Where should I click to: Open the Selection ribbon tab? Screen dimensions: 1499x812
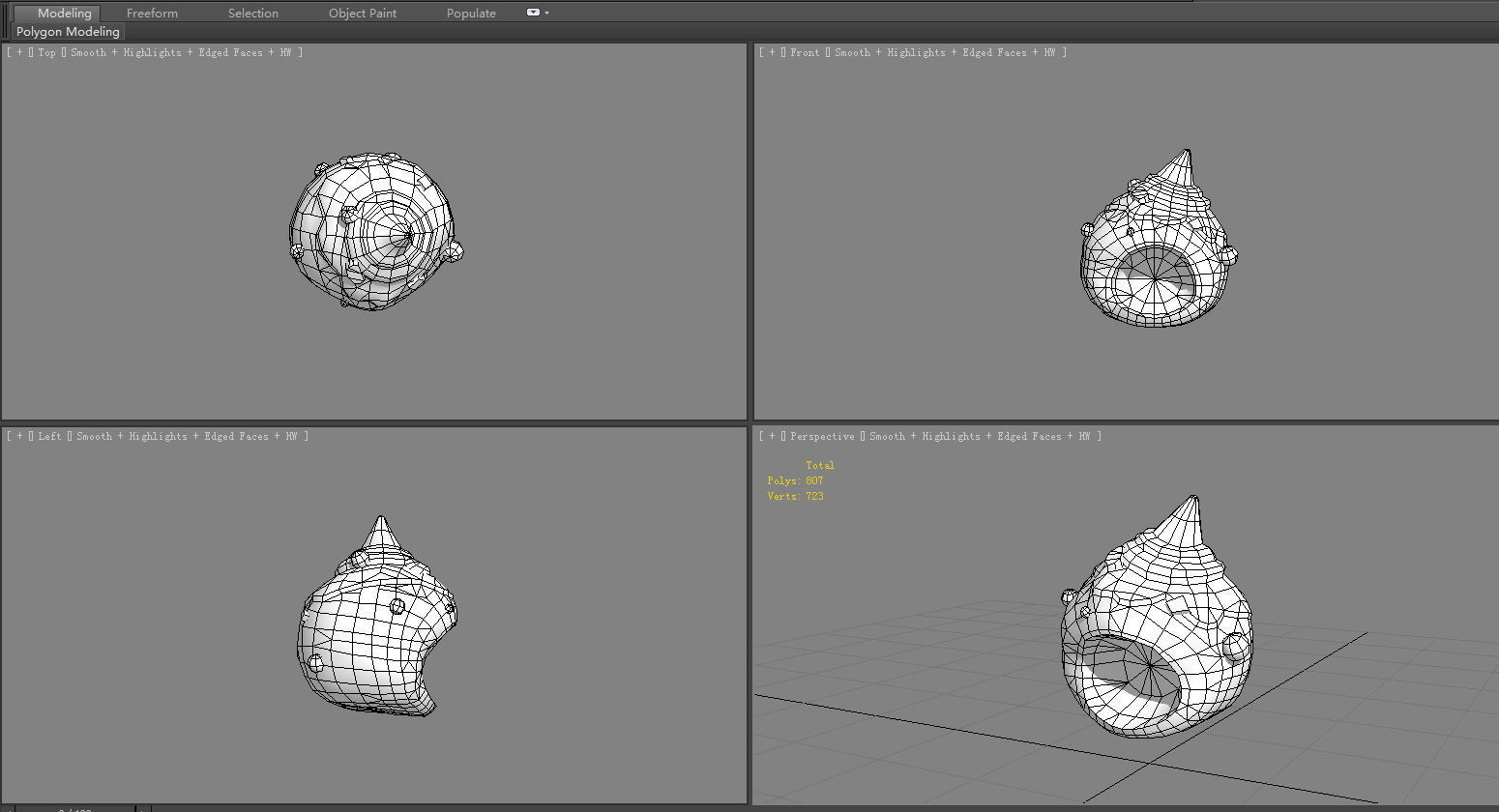point(253,13)
